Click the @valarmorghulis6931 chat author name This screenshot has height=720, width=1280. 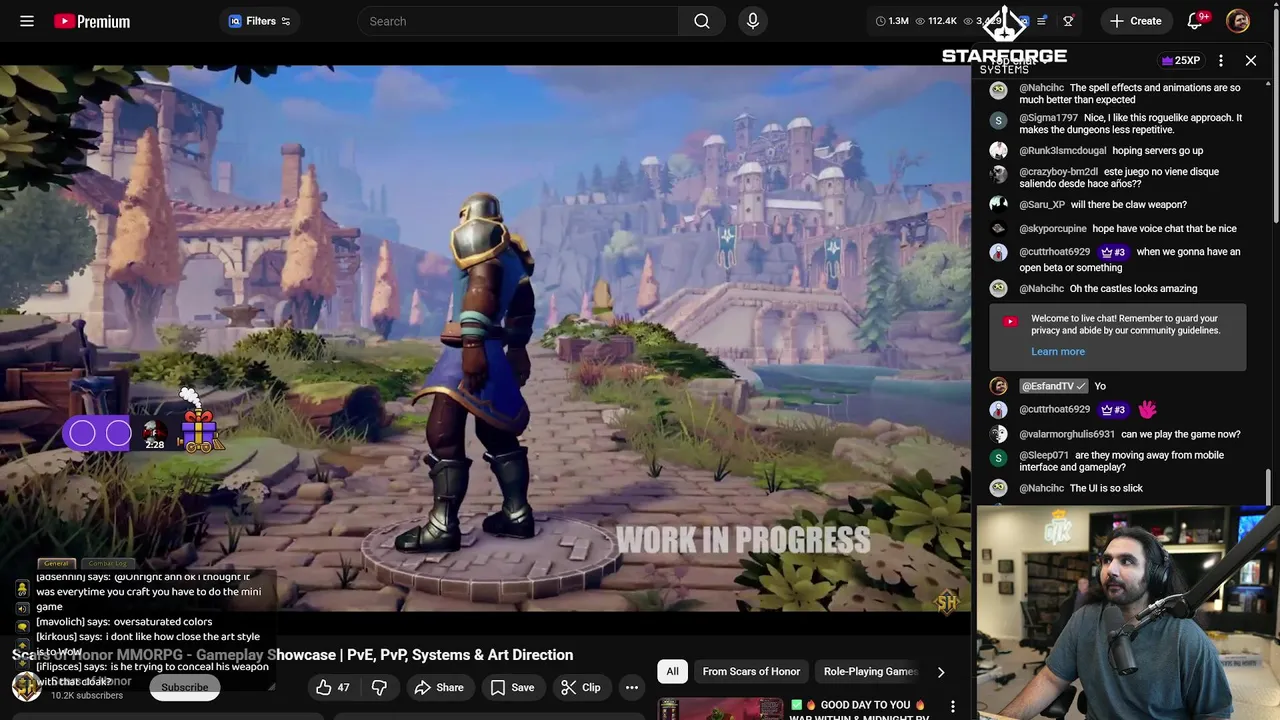1067,434
